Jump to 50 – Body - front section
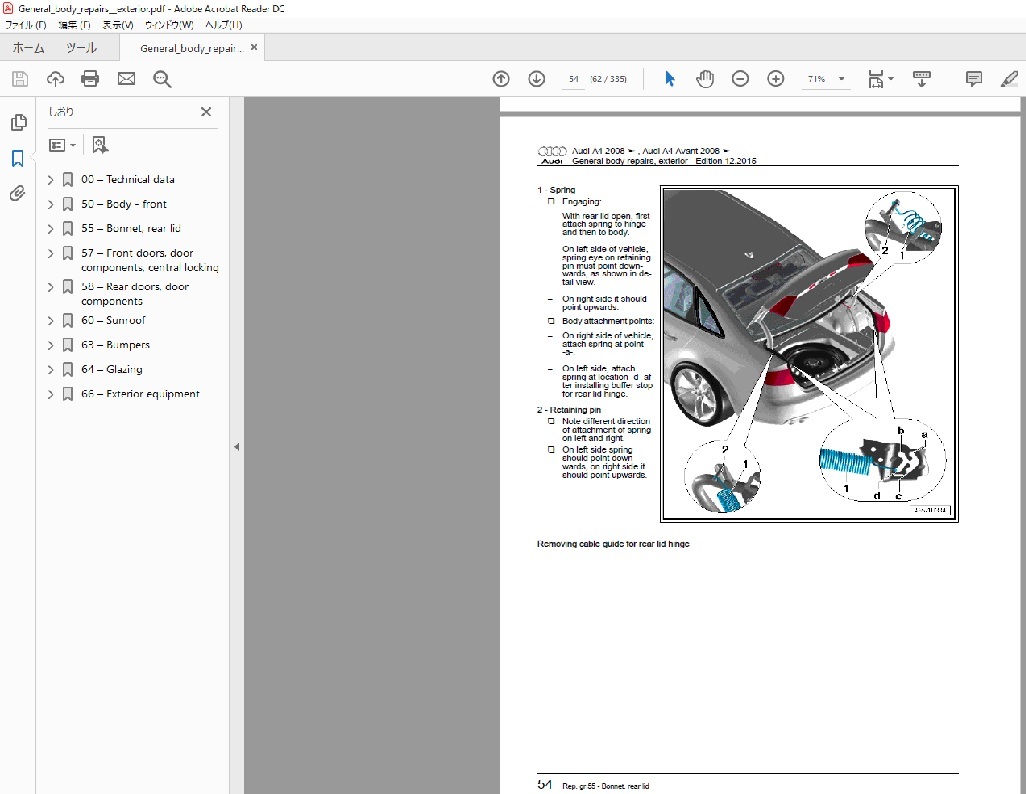The width and height of the screenshot is (1026, 794). [x=124, y=204]
